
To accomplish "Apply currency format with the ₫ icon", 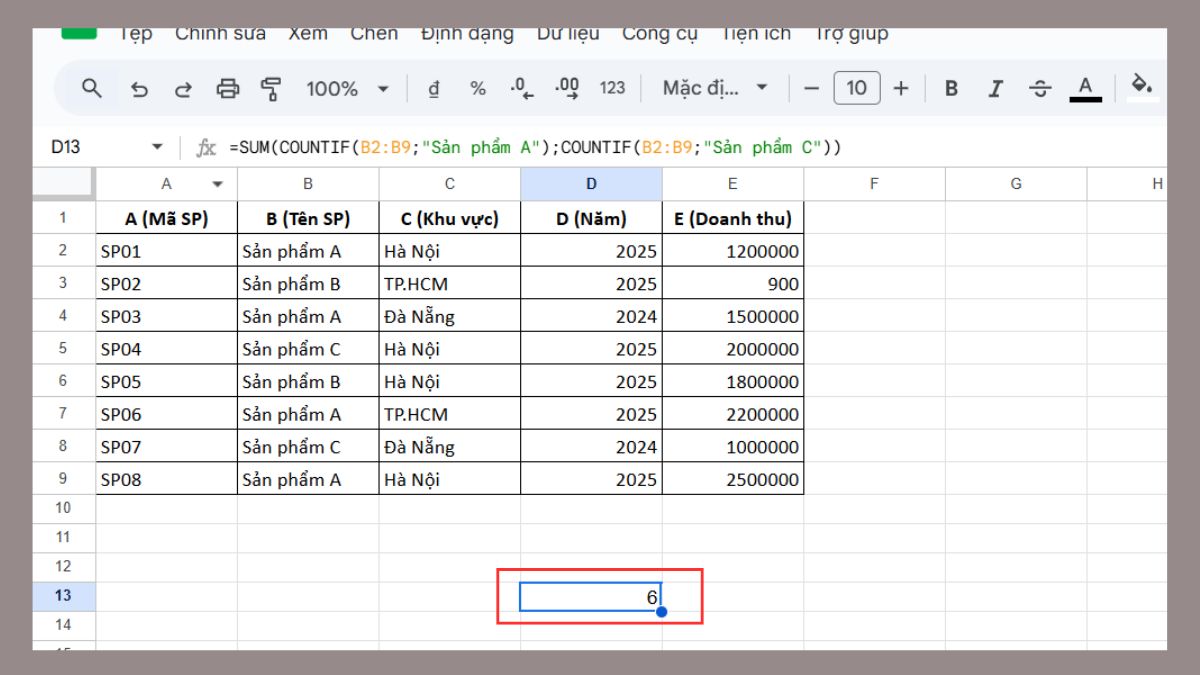I will 432,88.
